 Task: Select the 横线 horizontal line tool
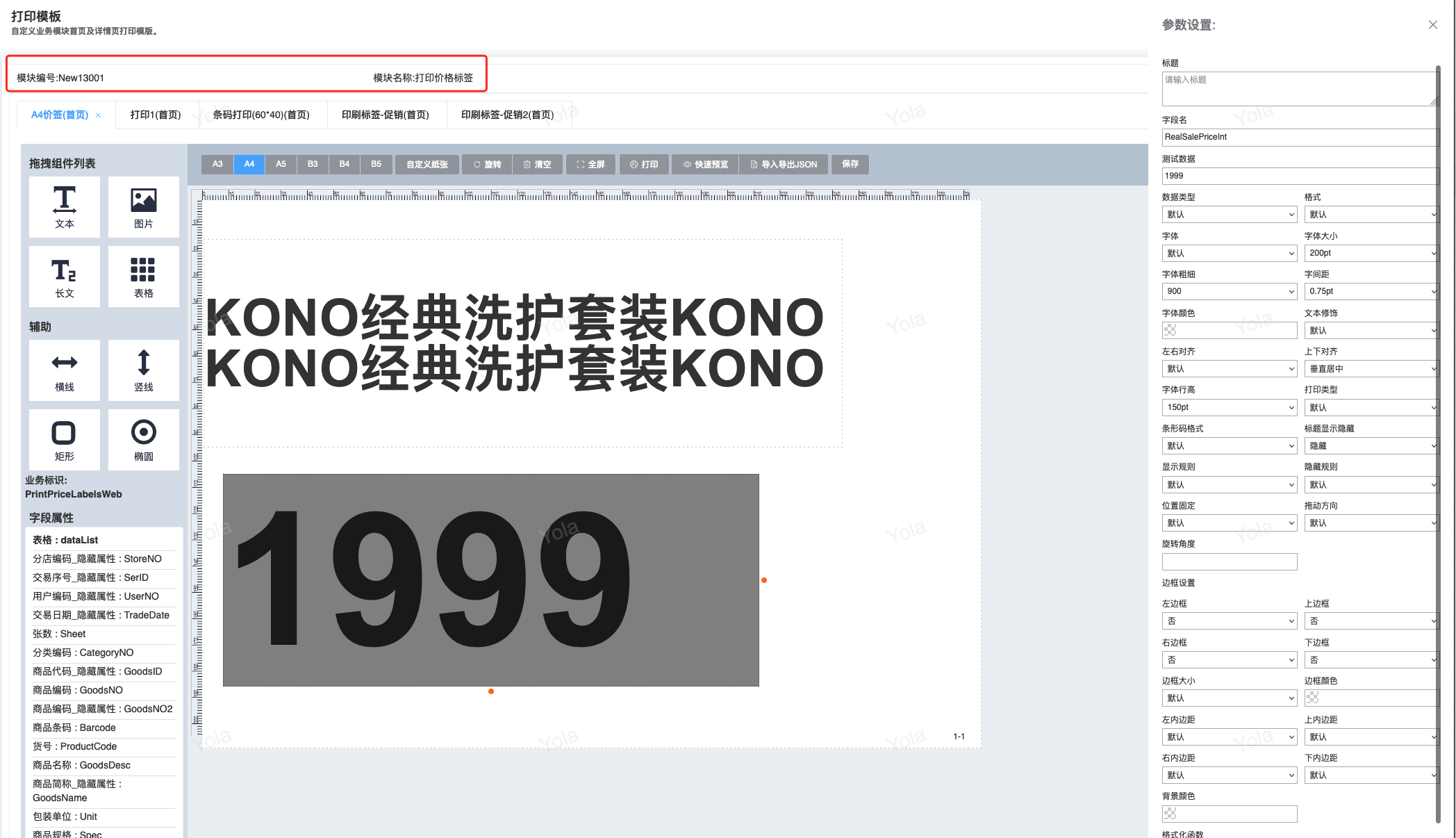[x=65, y=370]
